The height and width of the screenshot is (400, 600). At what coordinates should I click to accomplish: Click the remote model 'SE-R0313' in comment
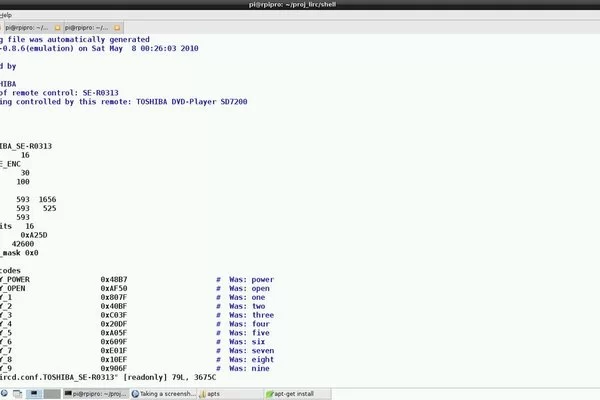click(101, 93)
